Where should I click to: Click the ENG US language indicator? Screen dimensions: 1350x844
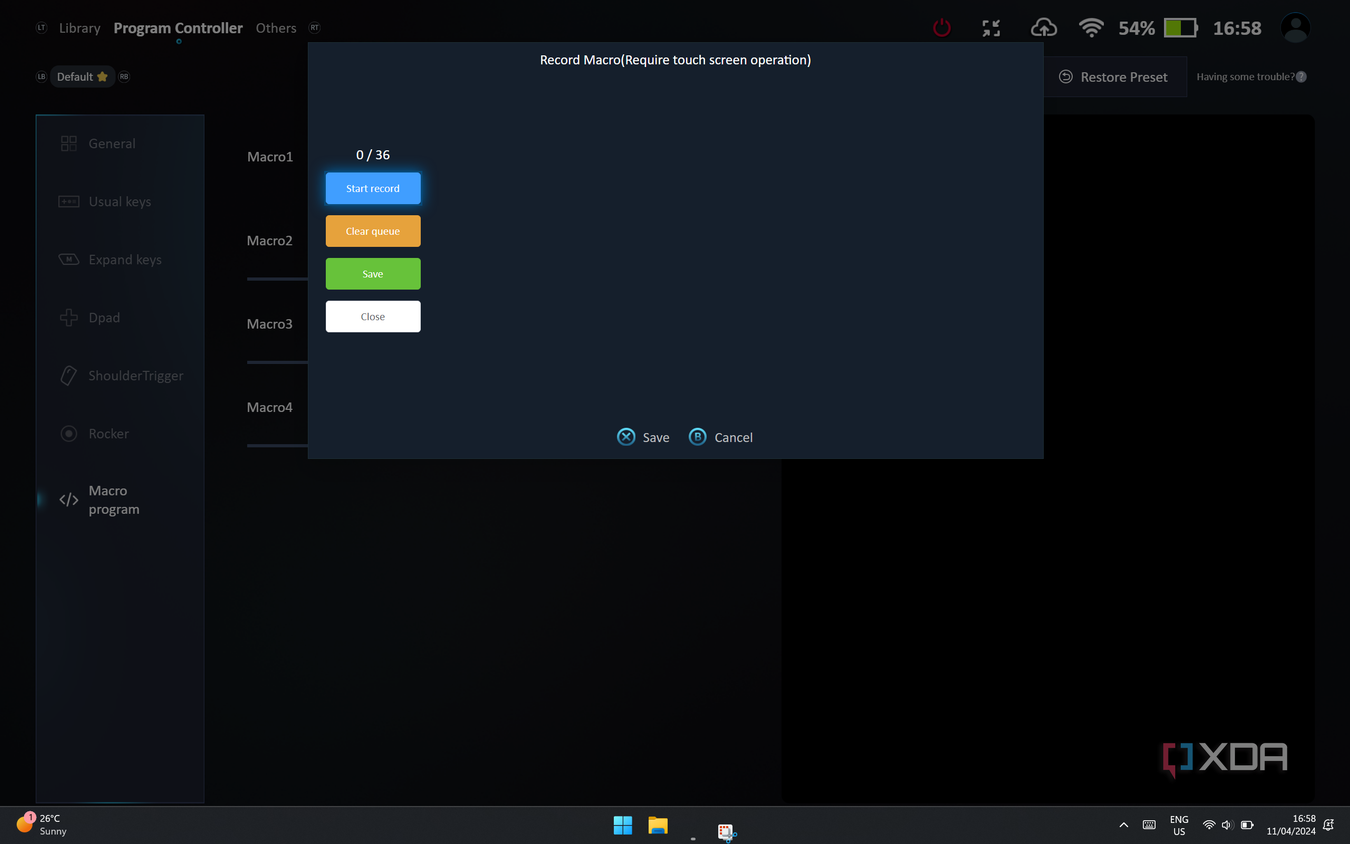coord(1179,825)
